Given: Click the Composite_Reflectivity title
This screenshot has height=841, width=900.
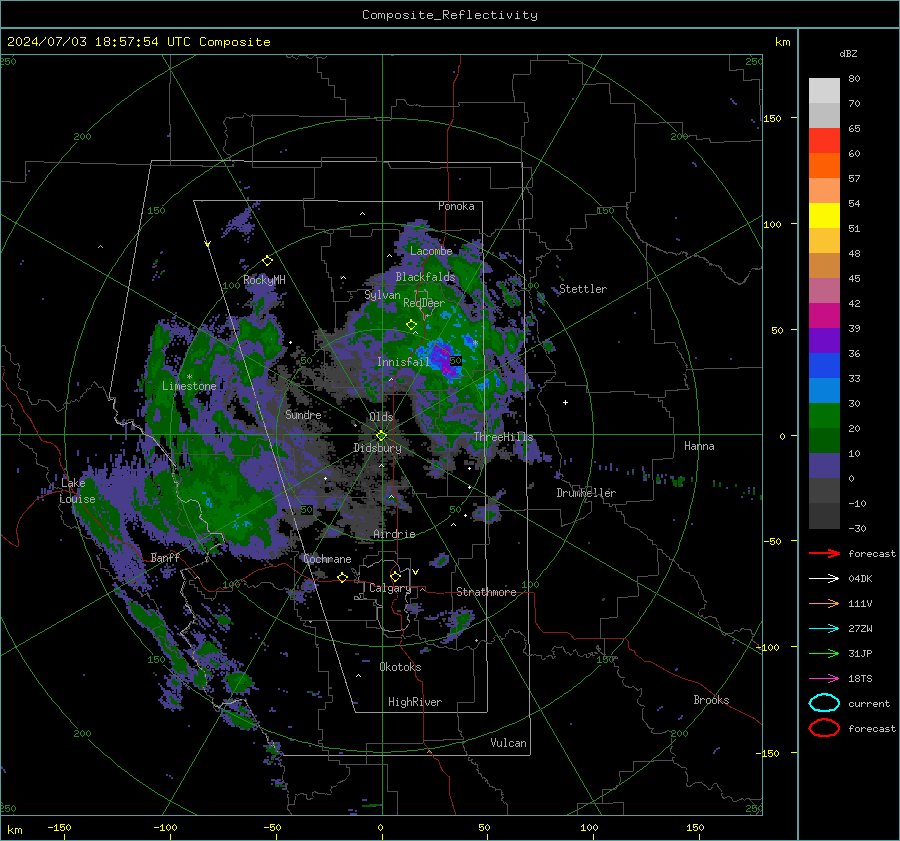Looking at the screenshot, I should (449, 14).
